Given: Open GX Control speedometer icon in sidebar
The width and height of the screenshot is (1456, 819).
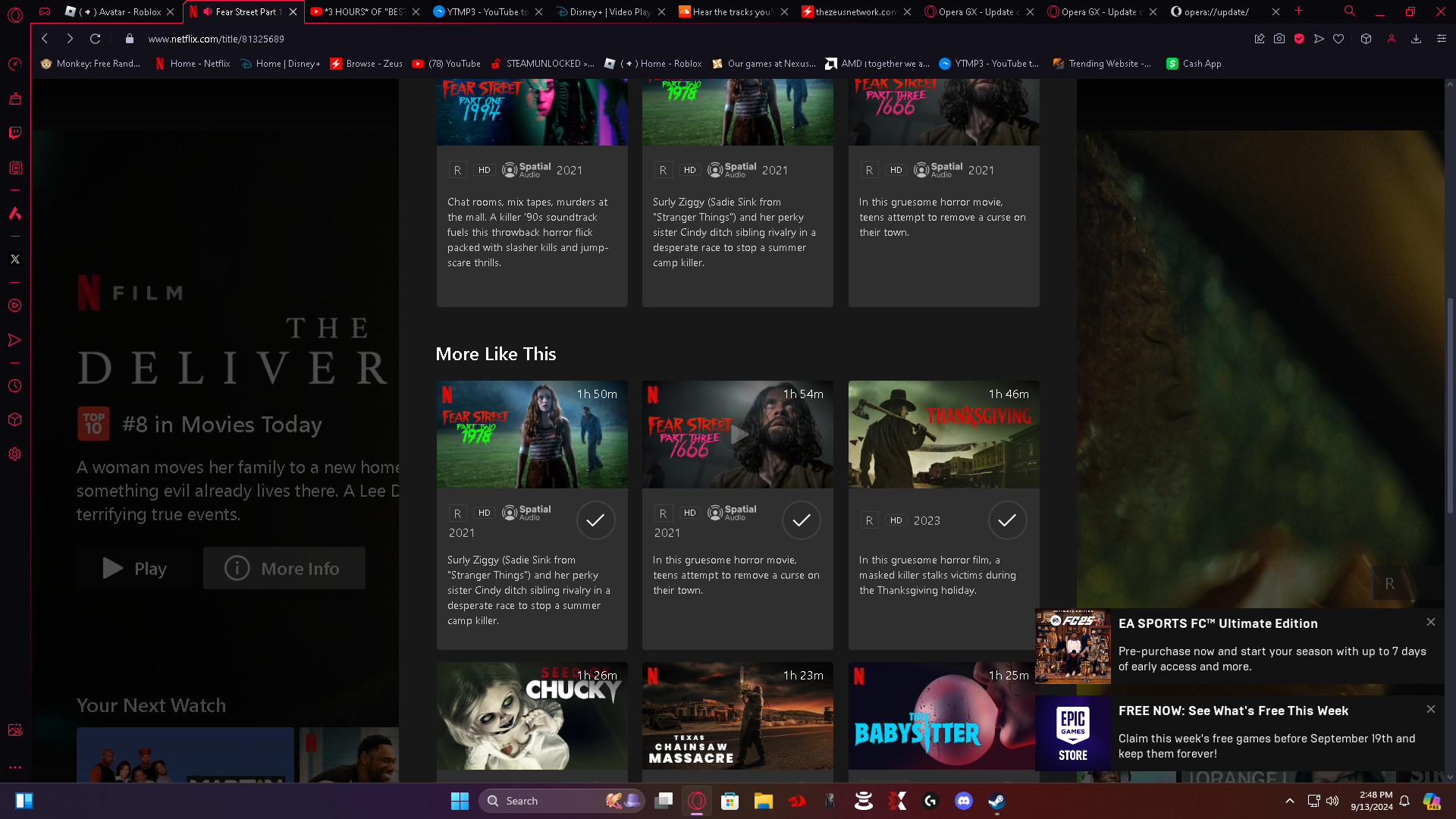Looking at the screenshot, I should tap(14, 64).
